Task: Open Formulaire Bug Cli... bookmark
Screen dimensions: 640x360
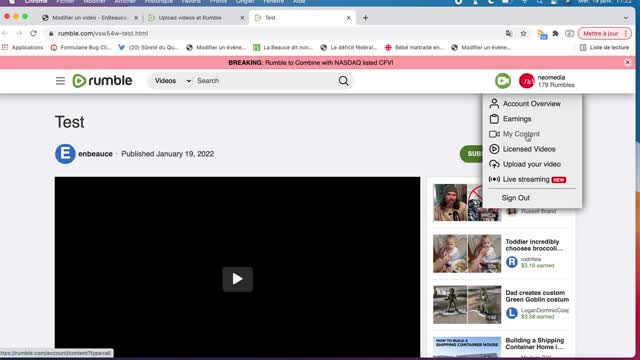Action: (x=81, y=48)
